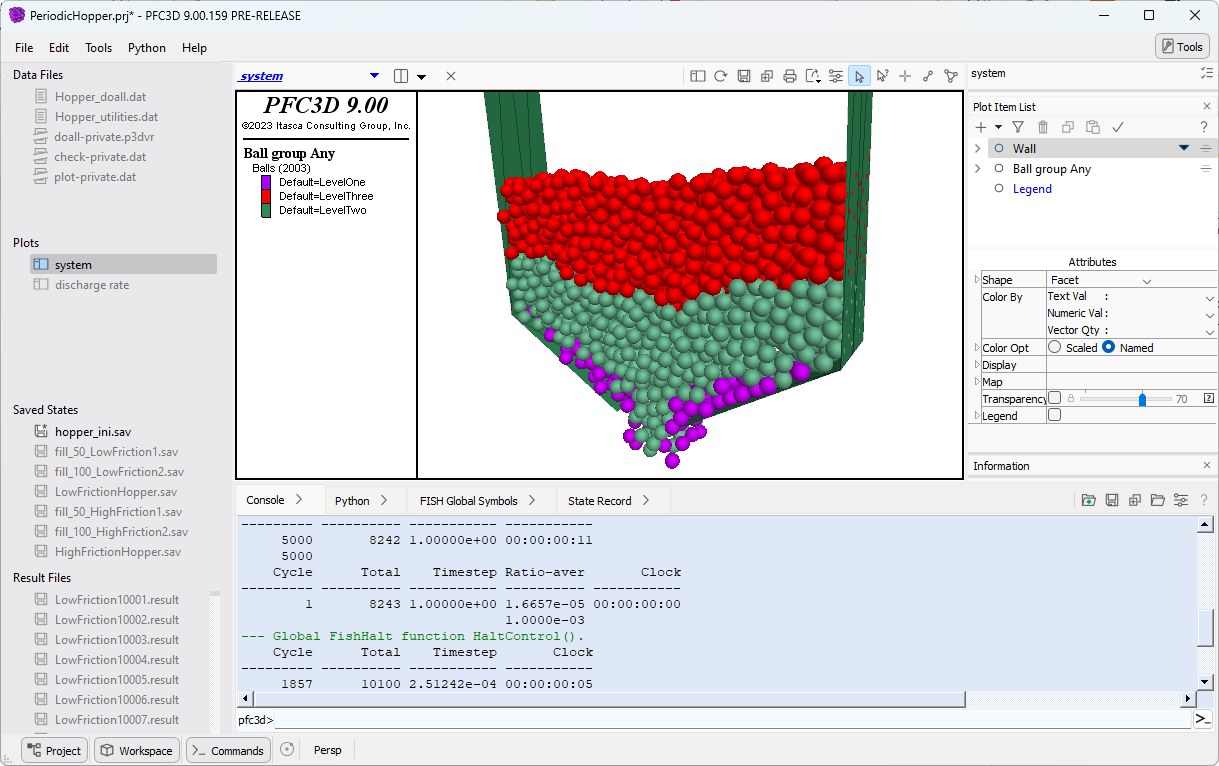Open the Tools menu
1219x766 pixels.
tap(98, 48)
